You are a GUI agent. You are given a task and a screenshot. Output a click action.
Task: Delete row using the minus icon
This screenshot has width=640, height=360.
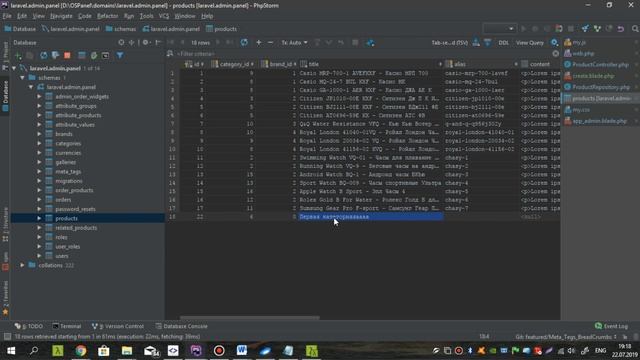[270, 42]
